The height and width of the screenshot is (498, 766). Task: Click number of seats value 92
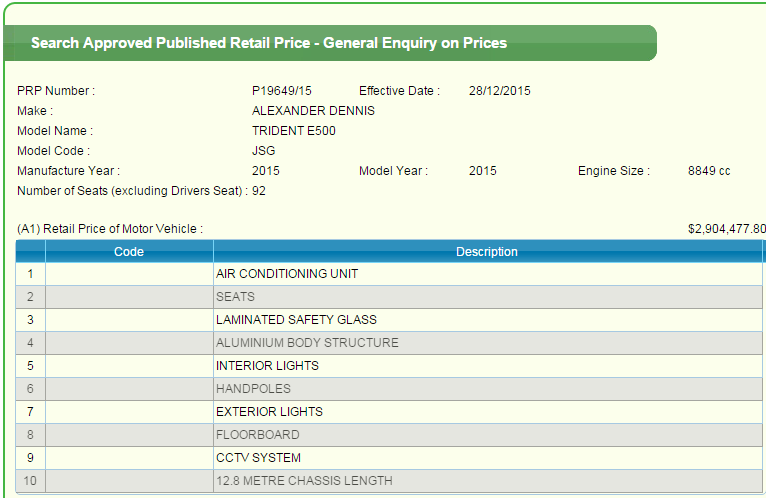(x=259, y=191)
